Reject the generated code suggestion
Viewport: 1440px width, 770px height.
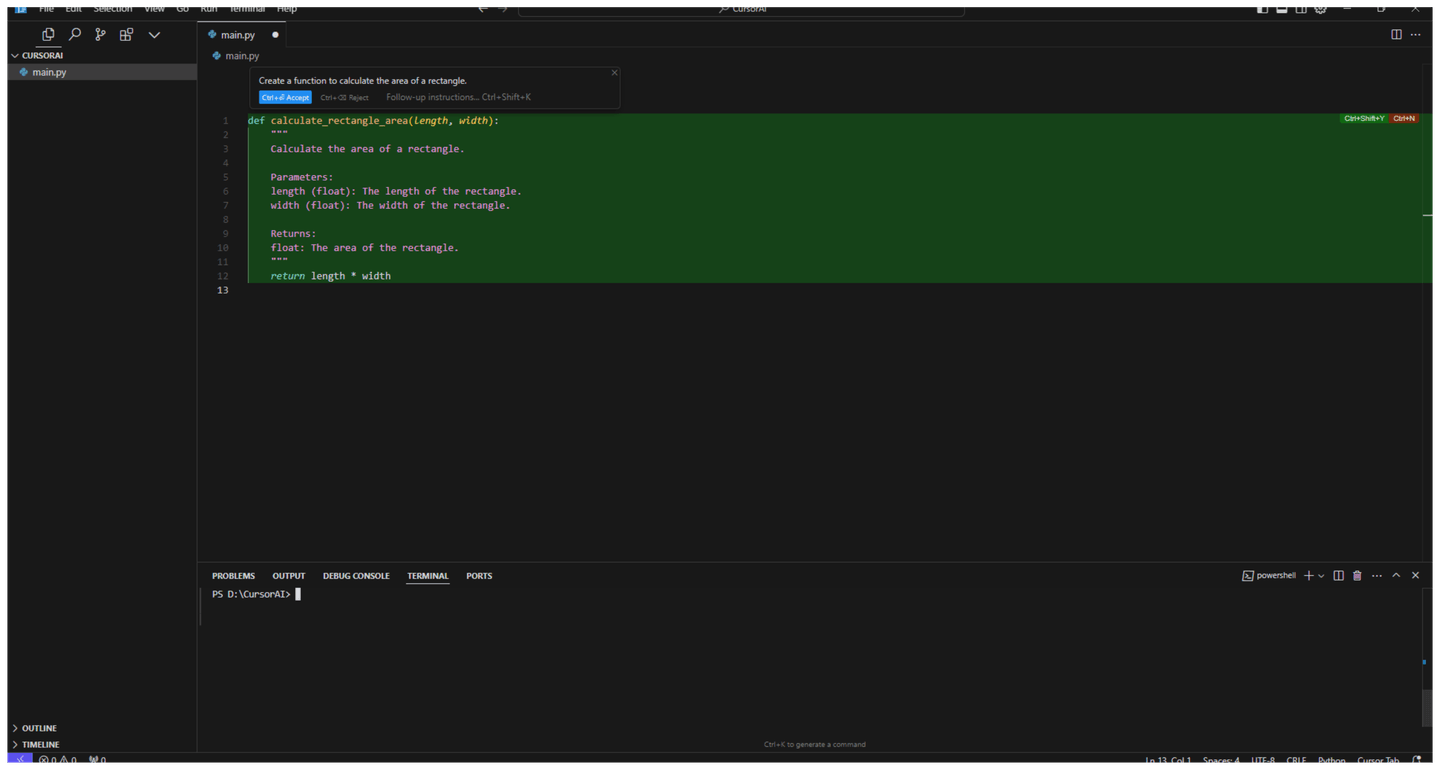(x=344, y=97)
